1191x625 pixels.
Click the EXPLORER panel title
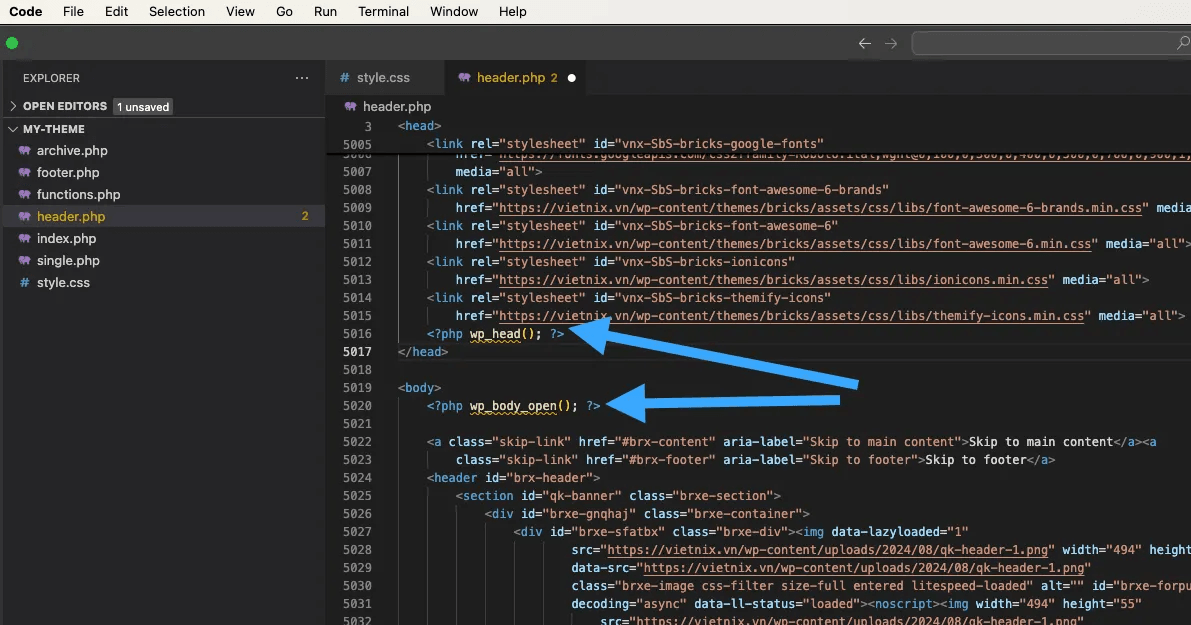pyautogui.click(x=51, y=78)
